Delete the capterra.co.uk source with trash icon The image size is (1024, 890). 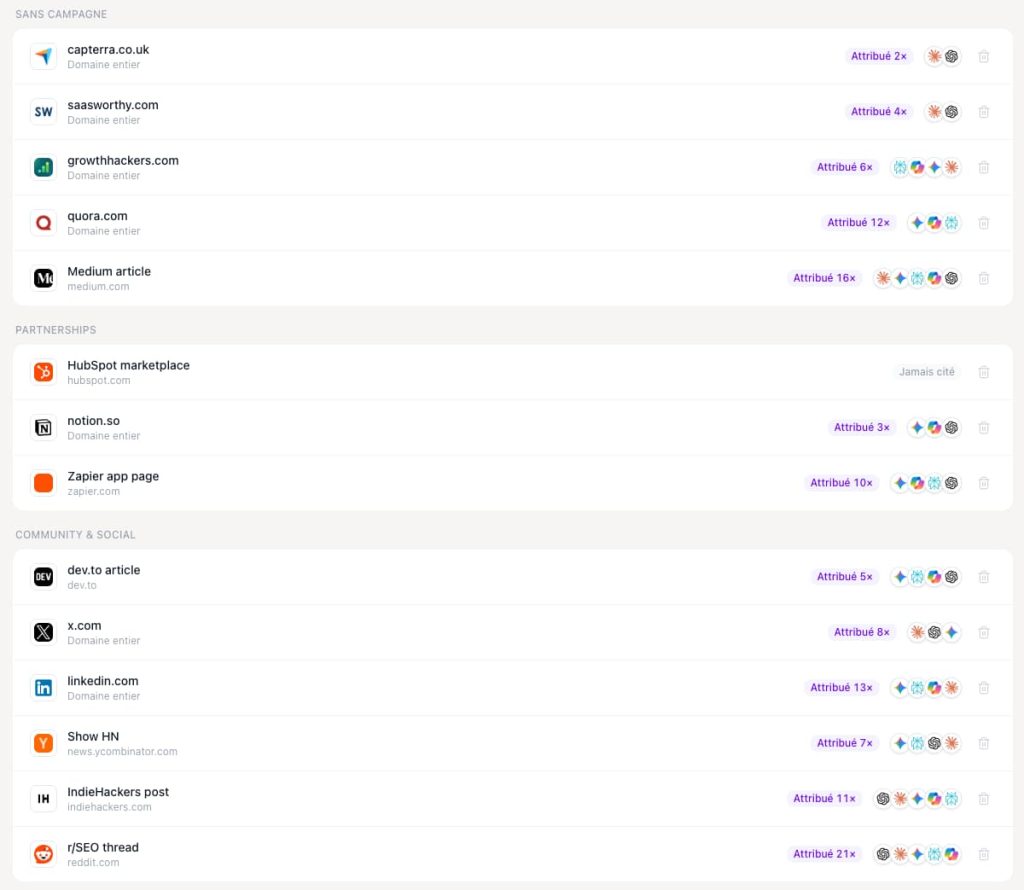984,57
